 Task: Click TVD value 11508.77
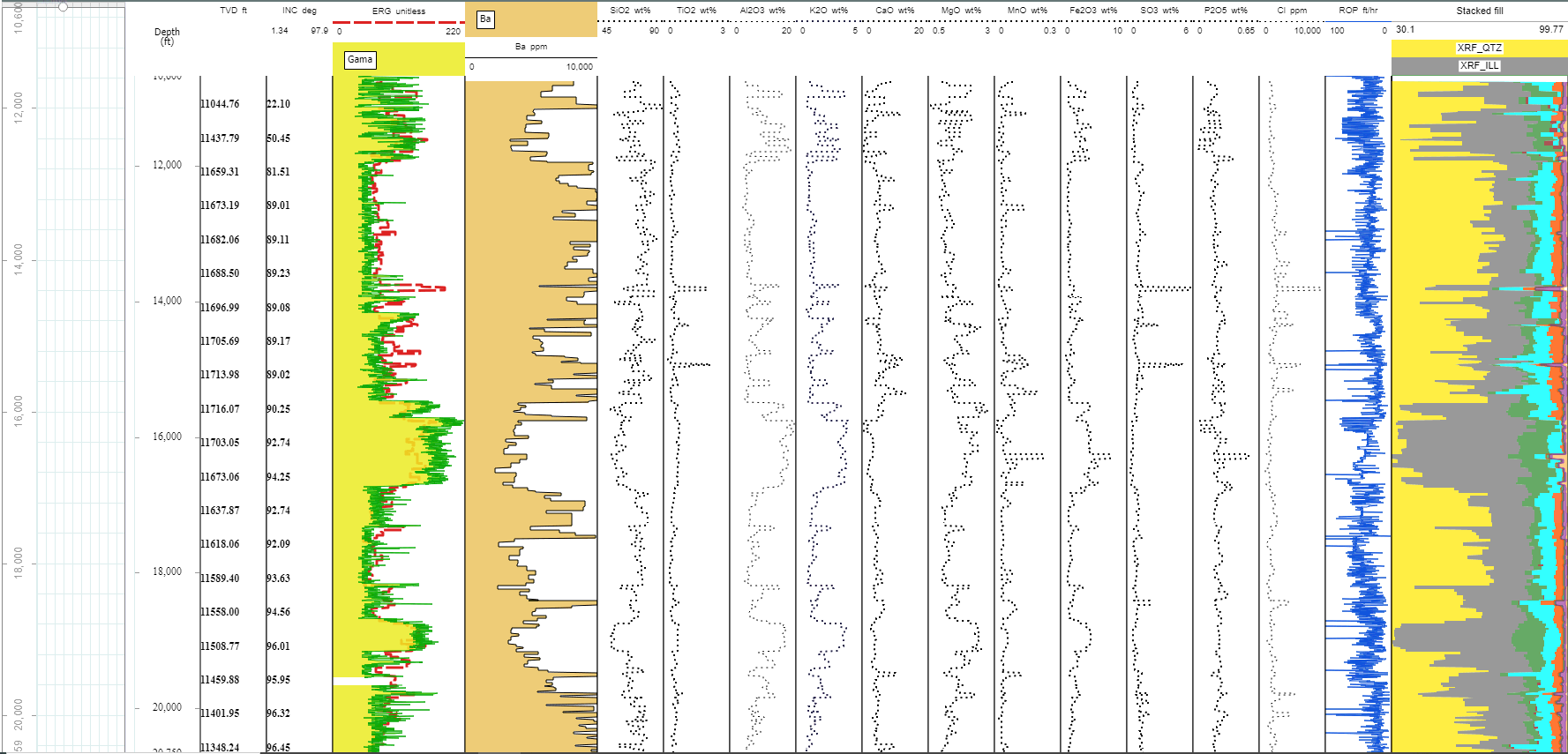(220, 646)
